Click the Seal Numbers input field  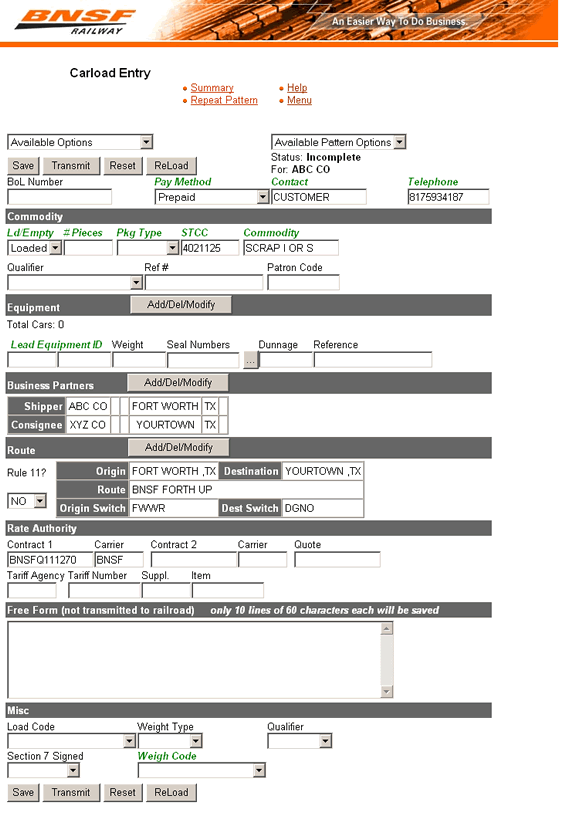(x=203, y=360)
